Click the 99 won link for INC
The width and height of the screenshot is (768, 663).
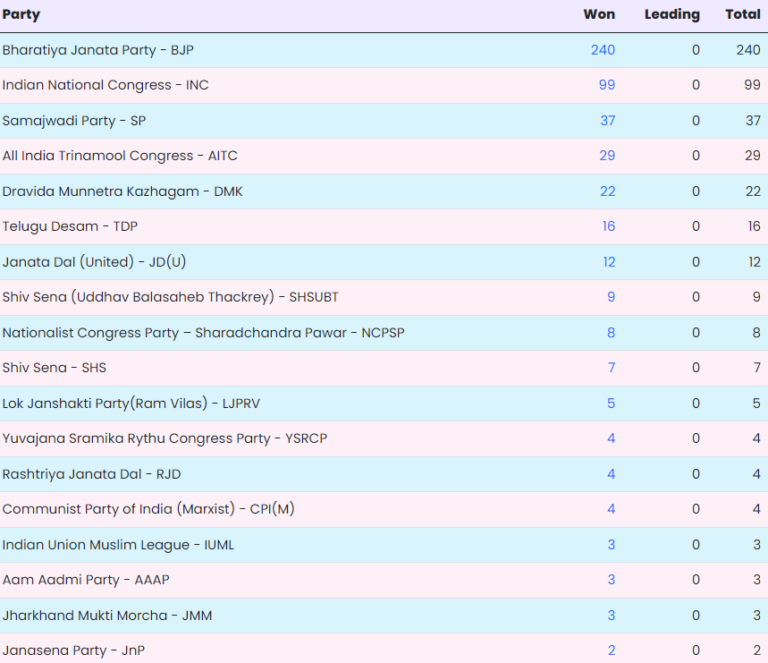(607, 85)
